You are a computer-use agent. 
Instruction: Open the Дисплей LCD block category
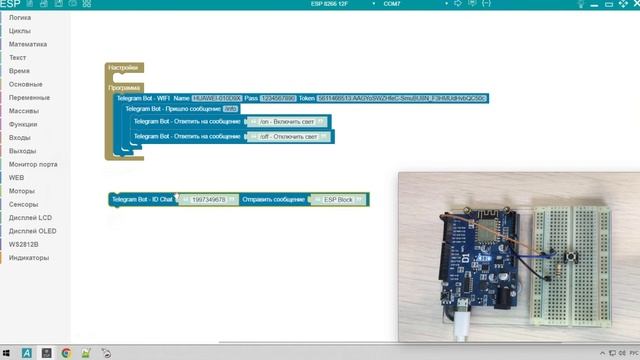coord(30,218)
